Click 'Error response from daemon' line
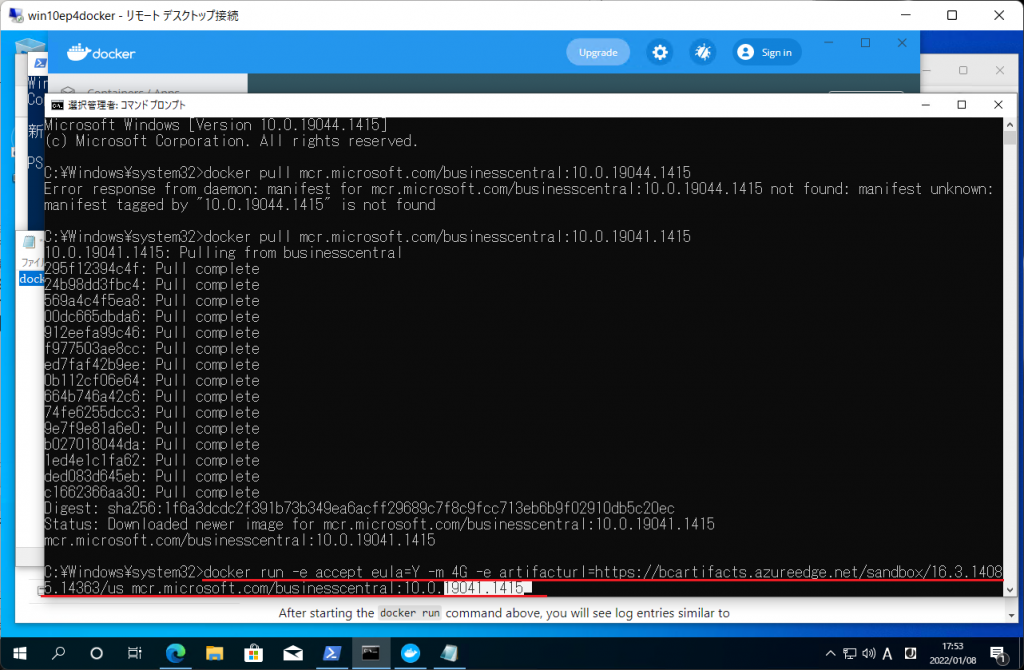 (x=519, y=189)
